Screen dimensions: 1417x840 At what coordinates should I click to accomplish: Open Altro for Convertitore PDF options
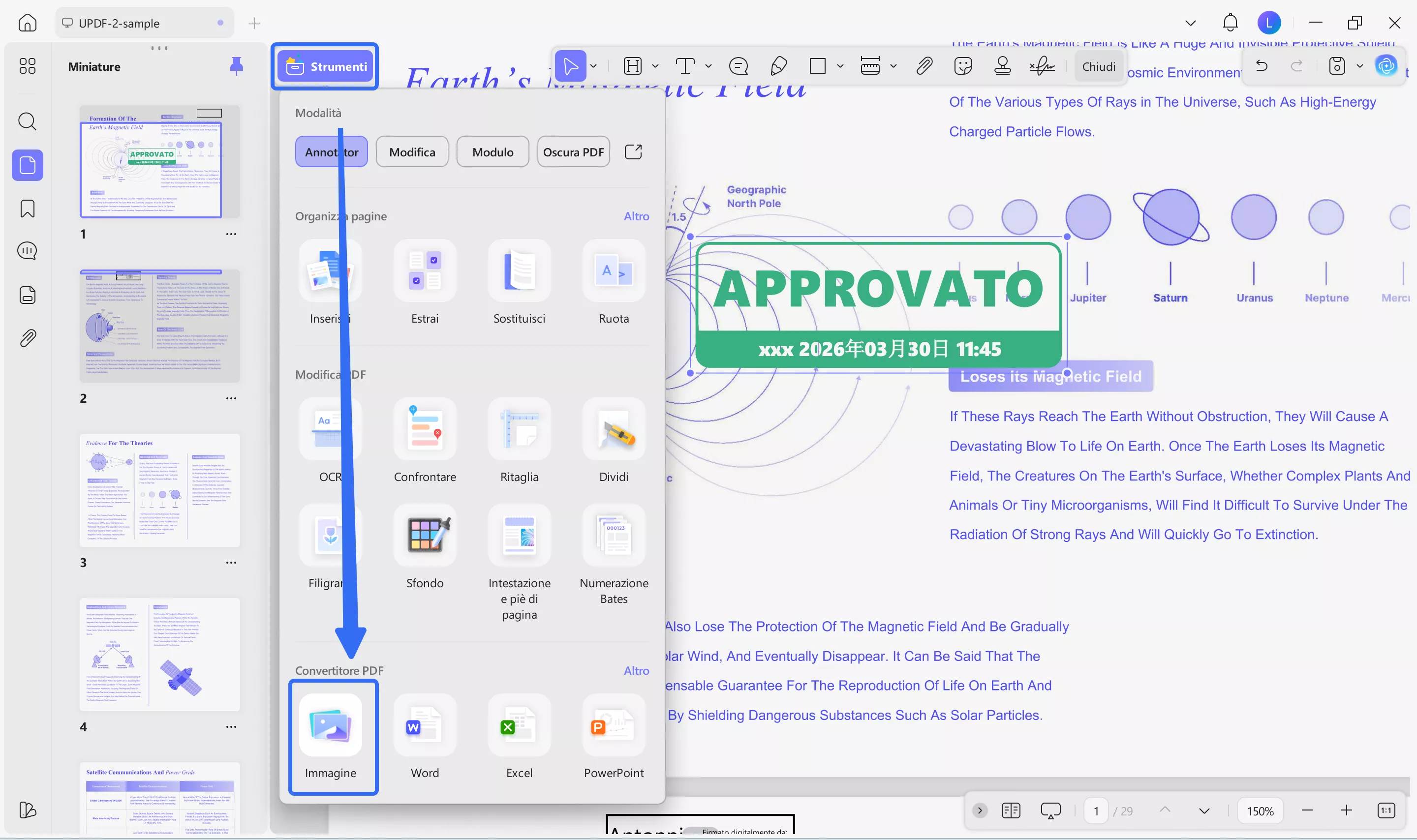pos(636,671)
